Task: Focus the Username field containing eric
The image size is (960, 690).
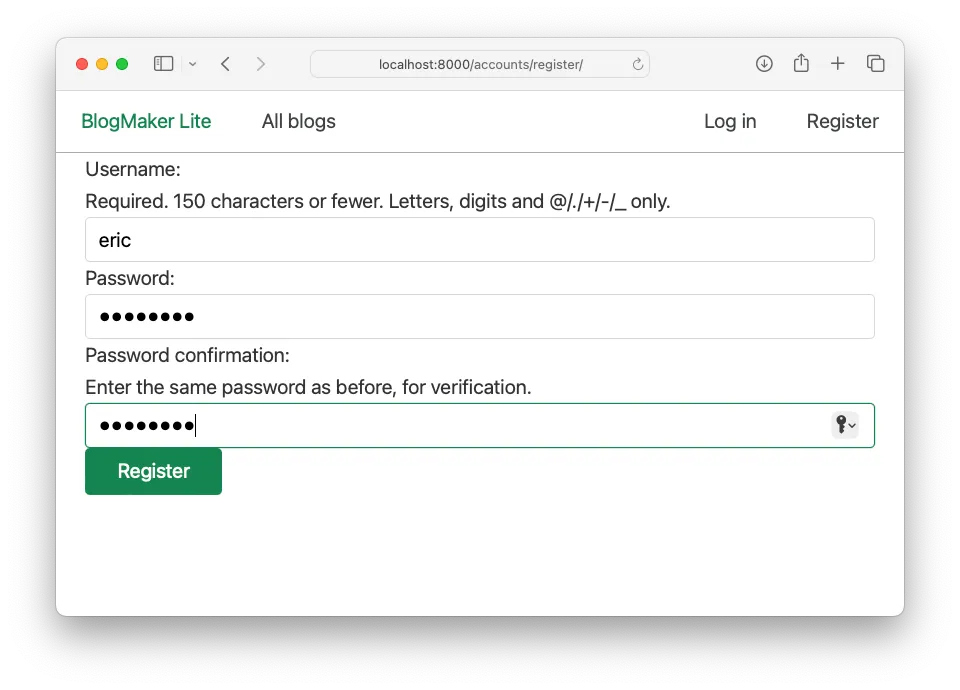Action: (x=480, y=240)
